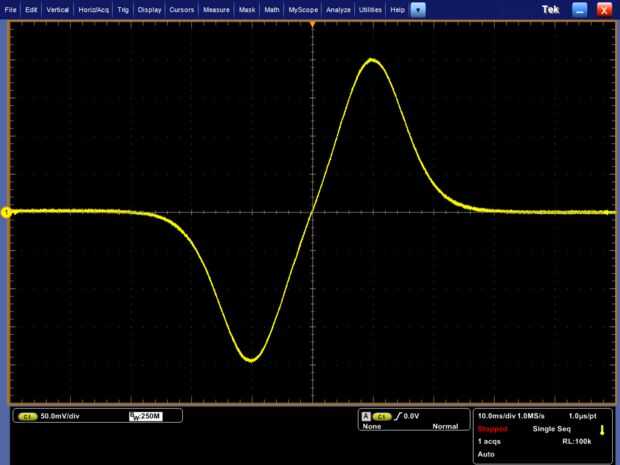Click the None trigger coupling label
Screen dimensions: 620x465
click(x=372, y=427)
